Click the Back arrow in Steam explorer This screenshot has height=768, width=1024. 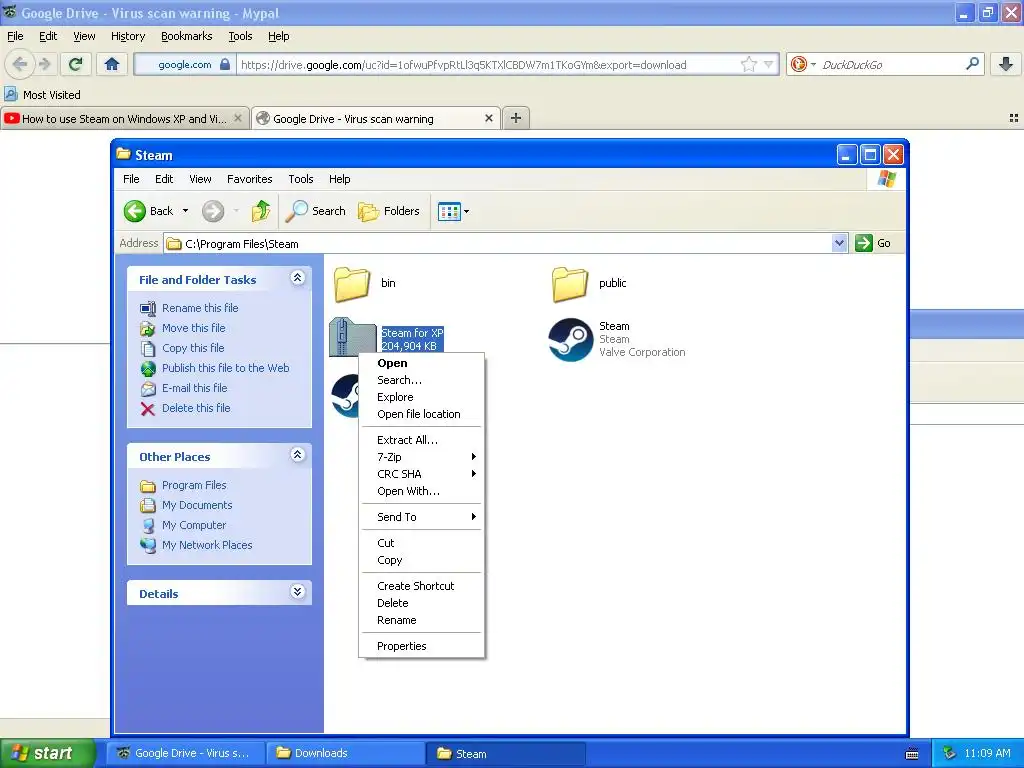[135, 211]
